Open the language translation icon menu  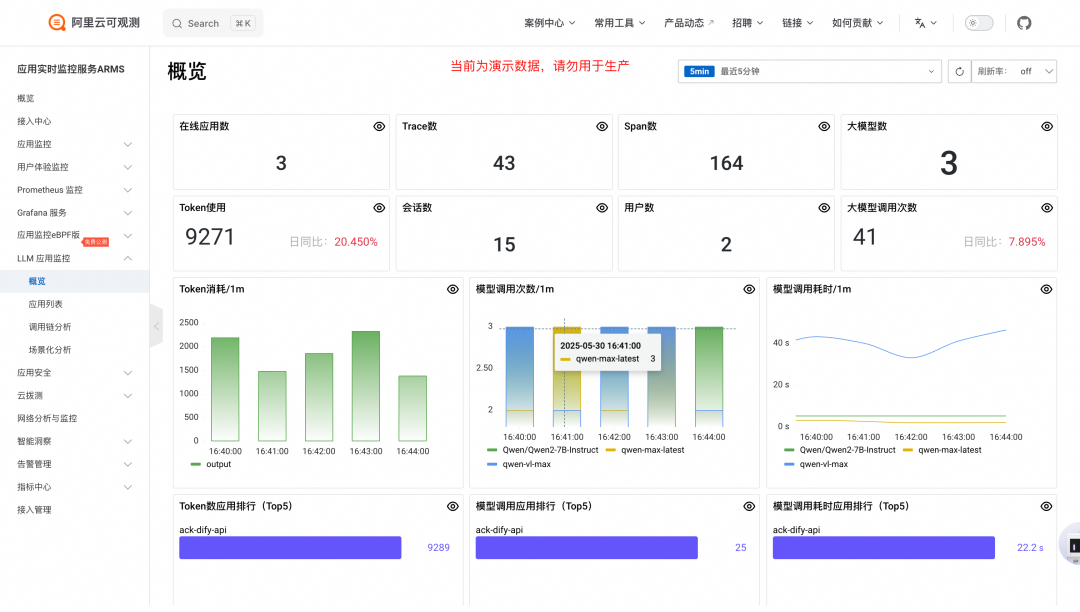[925, 23]
